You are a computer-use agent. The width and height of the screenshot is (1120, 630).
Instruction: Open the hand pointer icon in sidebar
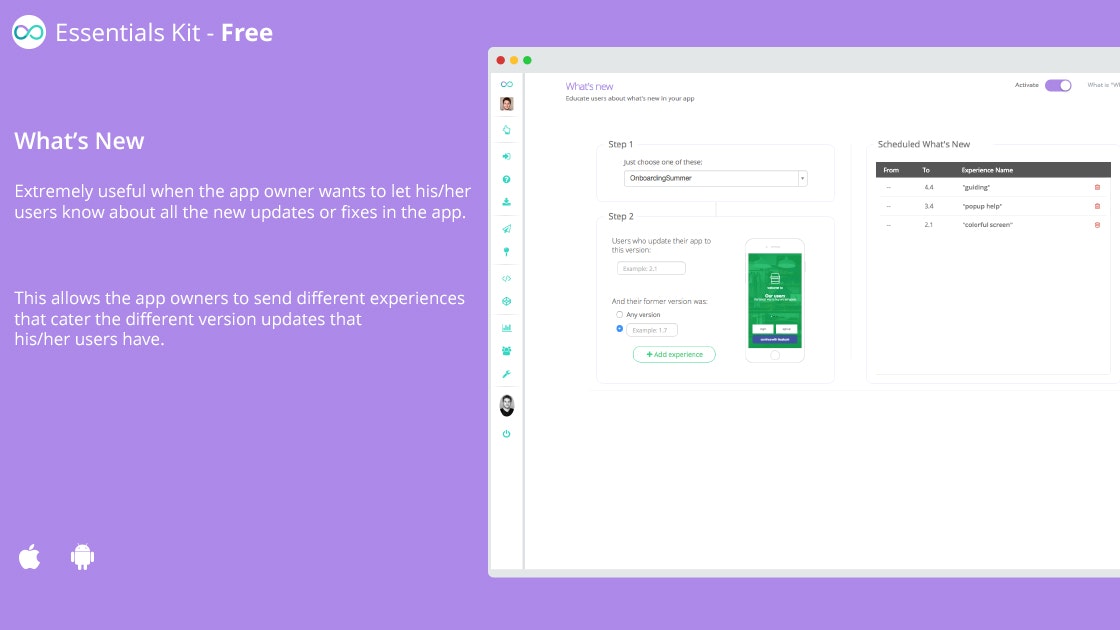506,130
